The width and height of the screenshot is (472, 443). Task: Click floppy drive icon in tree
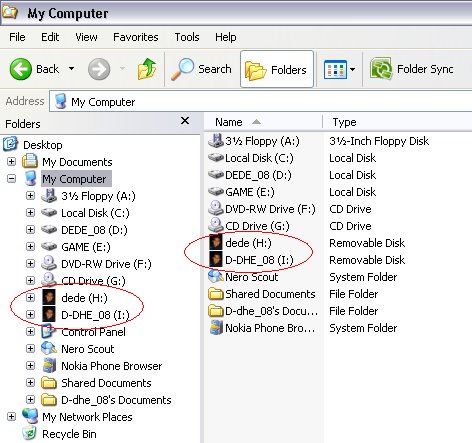[x=49, y=196]
